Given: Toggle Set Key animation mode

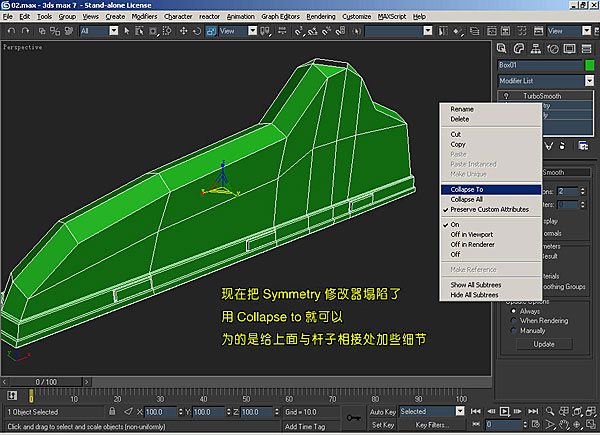Looking at the screenshot, I should [382, 425].
